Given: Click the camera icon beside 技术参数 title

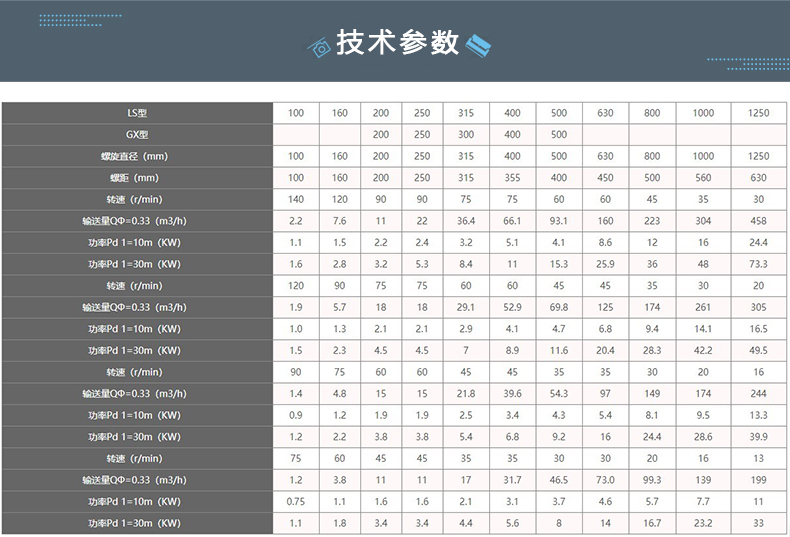Looking at the screenshot, I should 319,47.
